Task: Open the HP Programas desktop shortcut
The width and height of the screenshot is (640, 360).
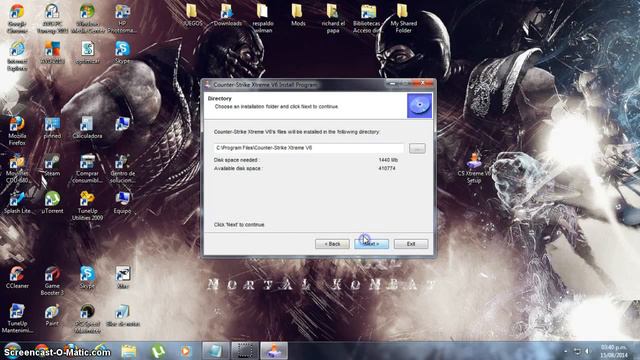Action: coord(122,19)
